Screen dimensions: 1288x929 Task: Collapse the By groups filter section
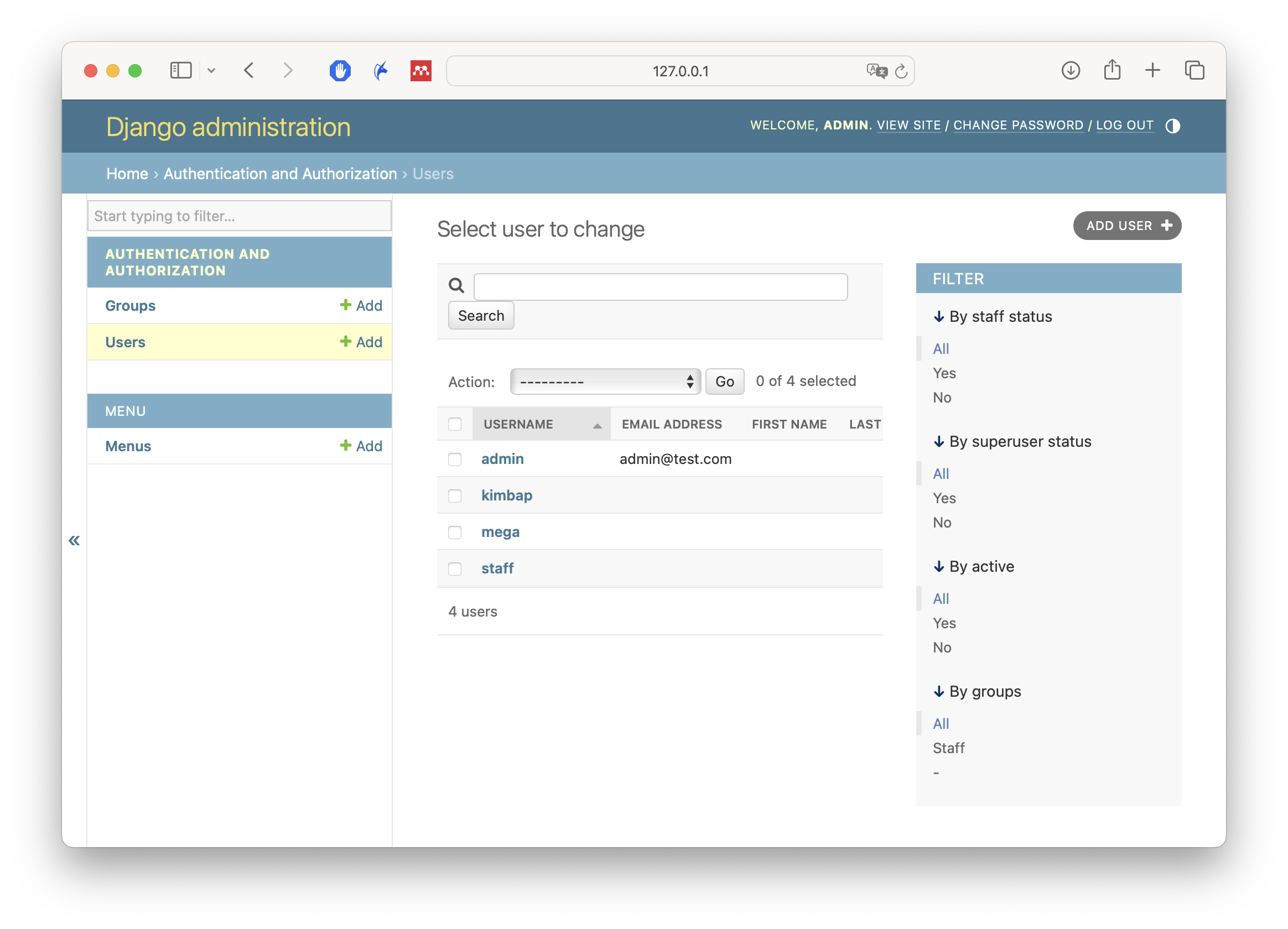tap(978, 691)
